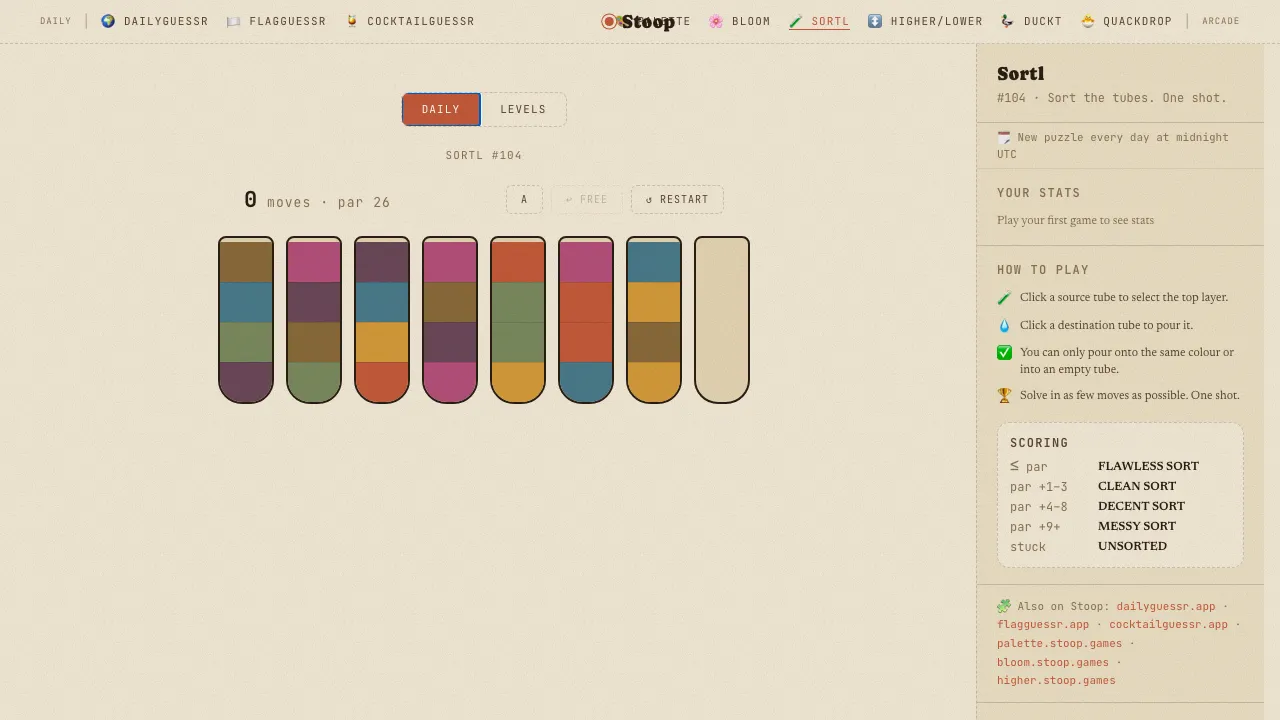Click the Duckt duck icon
Viewport: 1280px width, 720px height.
(x=1007, y=21)
